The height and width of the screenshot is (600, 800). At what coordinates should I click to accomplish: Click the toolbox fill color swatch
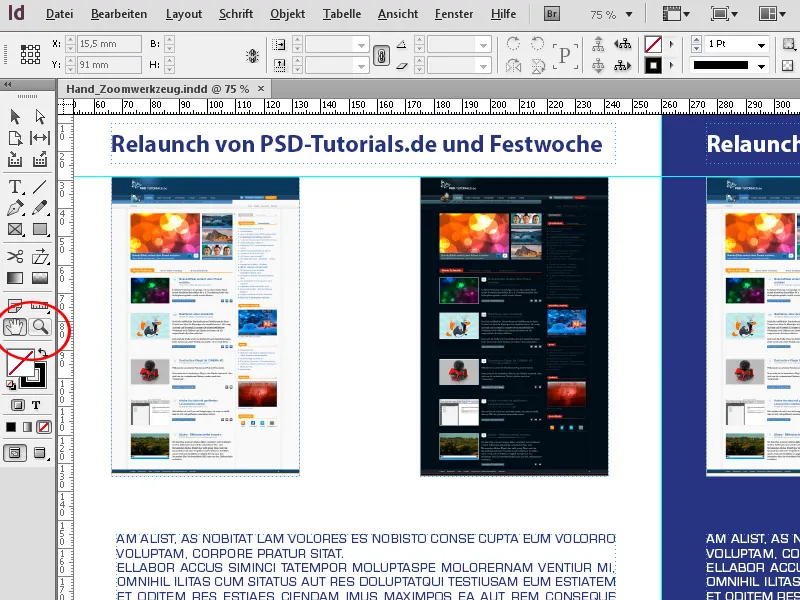tap(20, 362)
